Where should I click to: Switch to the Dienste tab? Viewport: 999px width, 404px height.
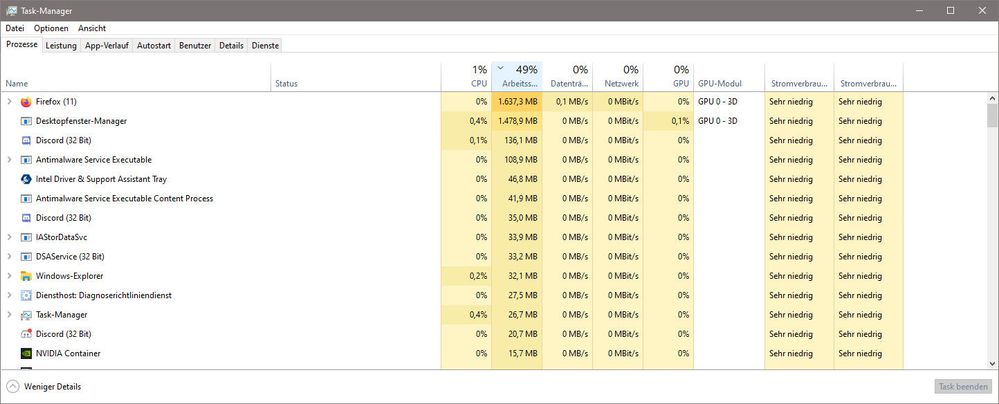pos(265,46)
